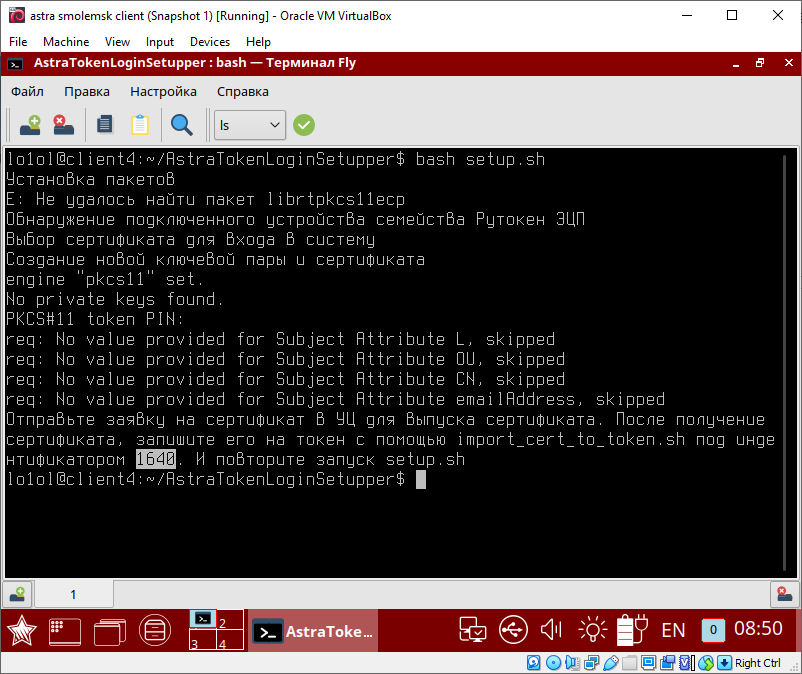Open the file manager drawer icon
This screenshot has height=674, width=802.
[155, 631]
